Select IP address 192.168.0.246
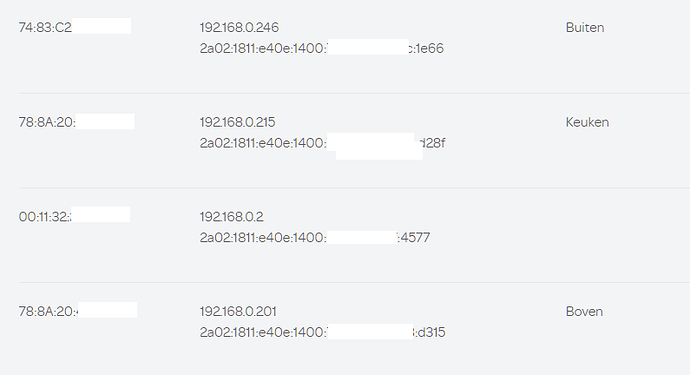Screen dimensions: 690x375 [239, 27]
